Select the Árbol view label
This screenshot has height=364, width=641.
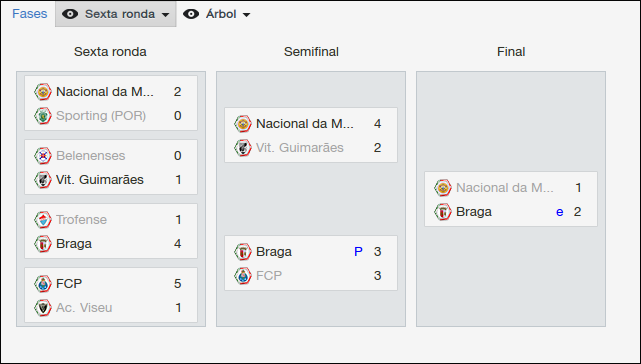[x=221, y=14]
